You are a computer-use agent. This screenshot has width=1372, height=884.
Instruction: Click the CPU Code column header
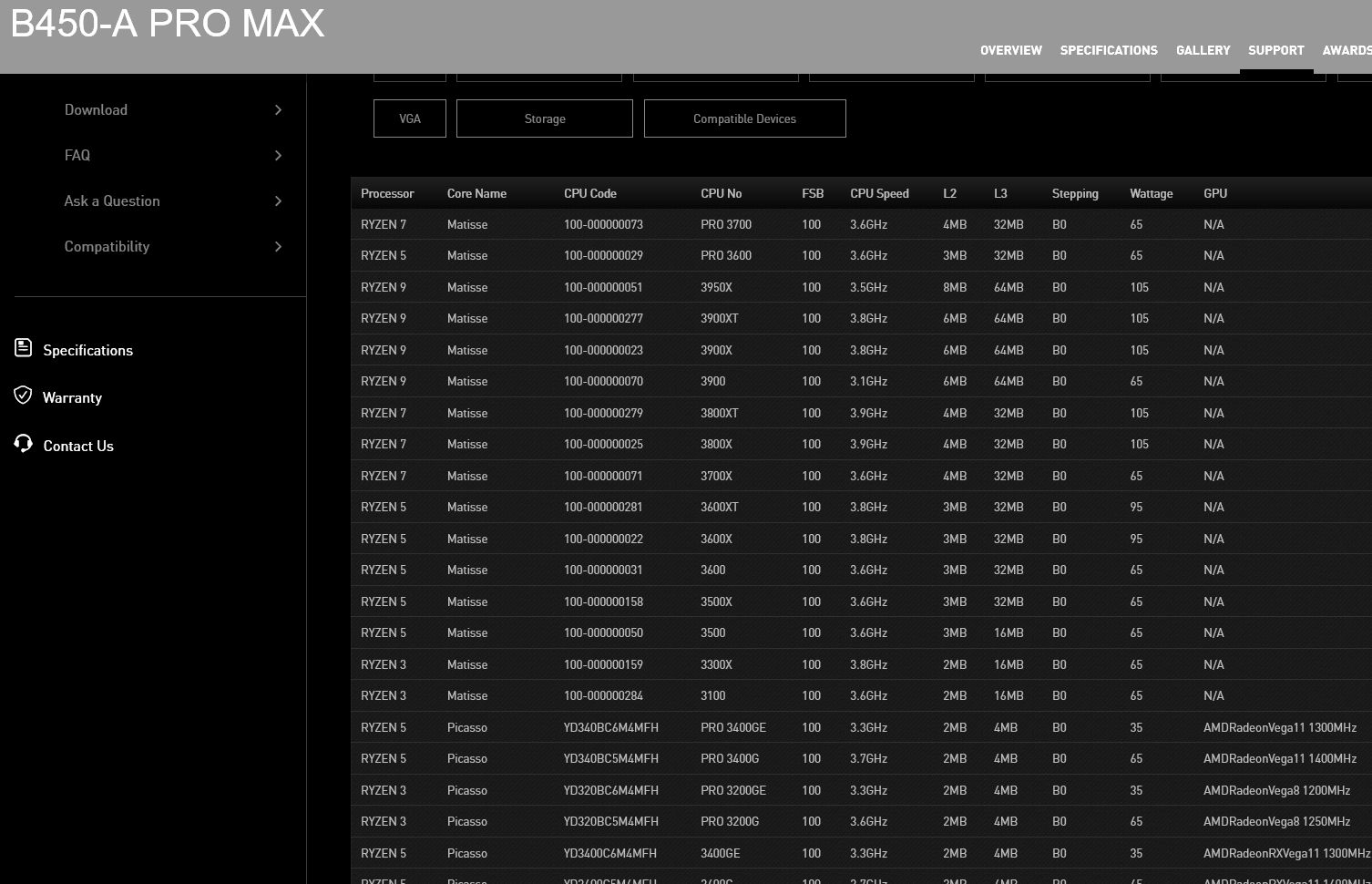coord(590,193)
